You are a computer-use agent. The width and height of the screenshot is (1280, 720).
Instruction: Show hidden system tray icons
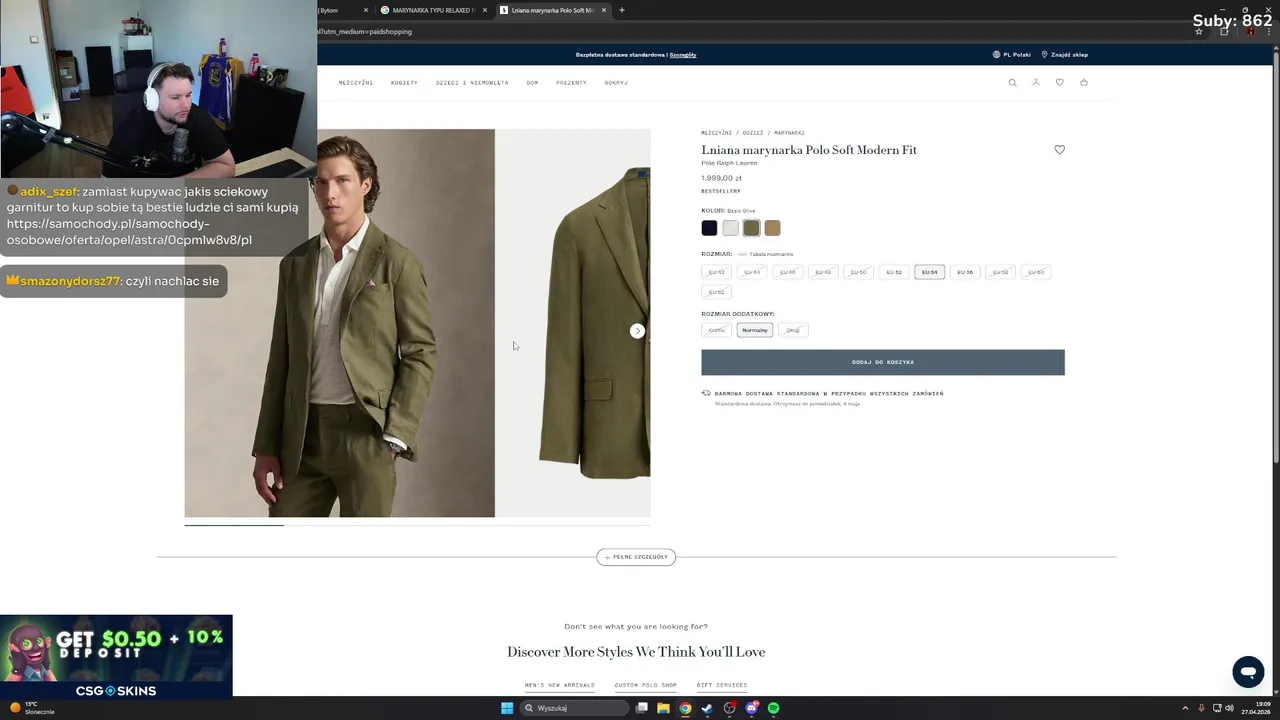point(1185,708)
